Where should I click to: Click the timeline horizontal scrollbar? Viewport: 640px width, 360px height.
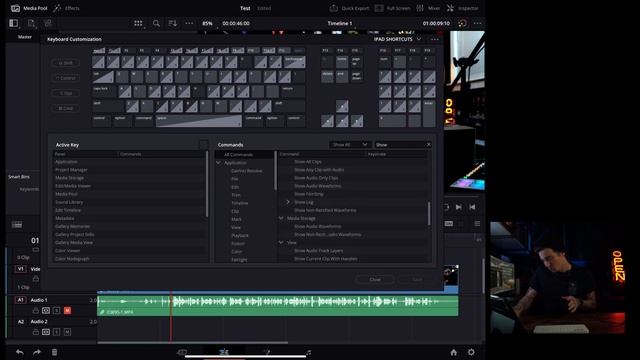(x=192, y=342)
